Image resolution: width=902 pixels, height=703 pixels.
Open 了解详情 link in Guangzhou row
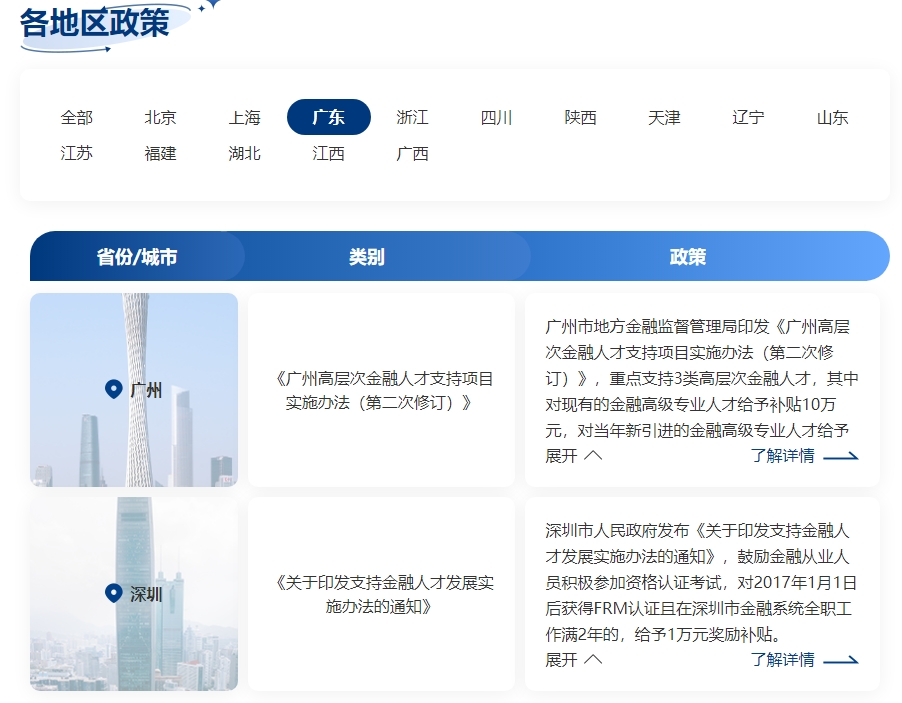[x=783, y=456]
